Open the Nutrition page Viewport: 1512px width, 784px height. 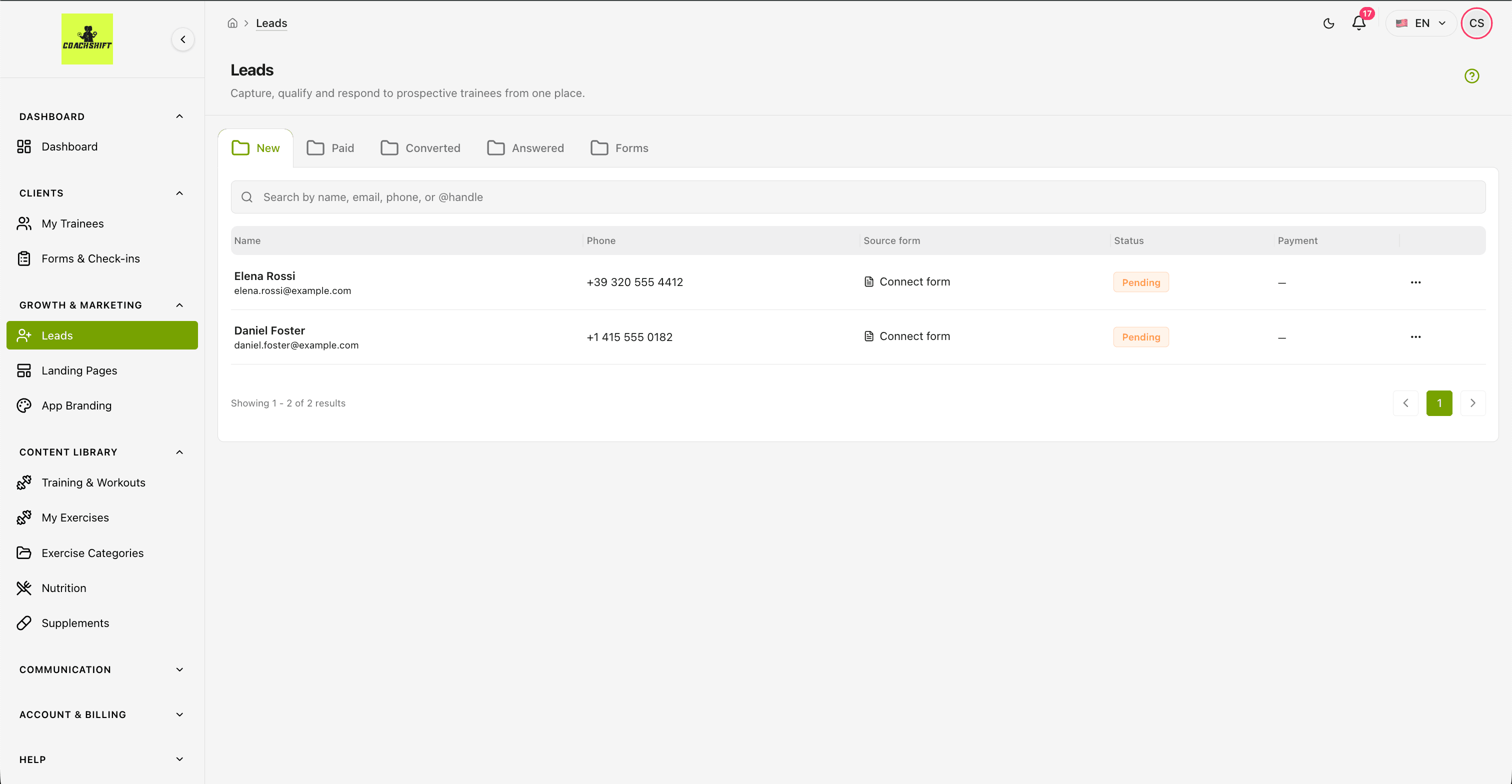[102, 588]
